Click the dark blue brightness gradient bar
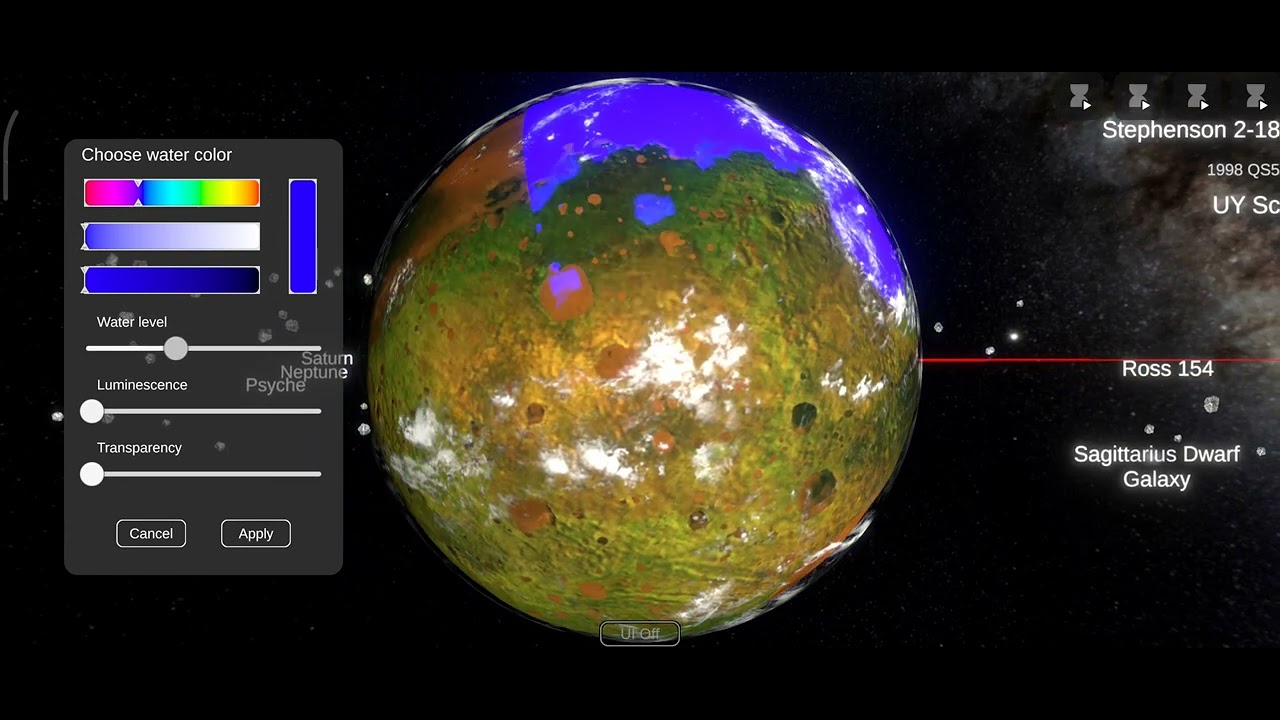Viewport: 1280px width, 720px height. [172, 280]
